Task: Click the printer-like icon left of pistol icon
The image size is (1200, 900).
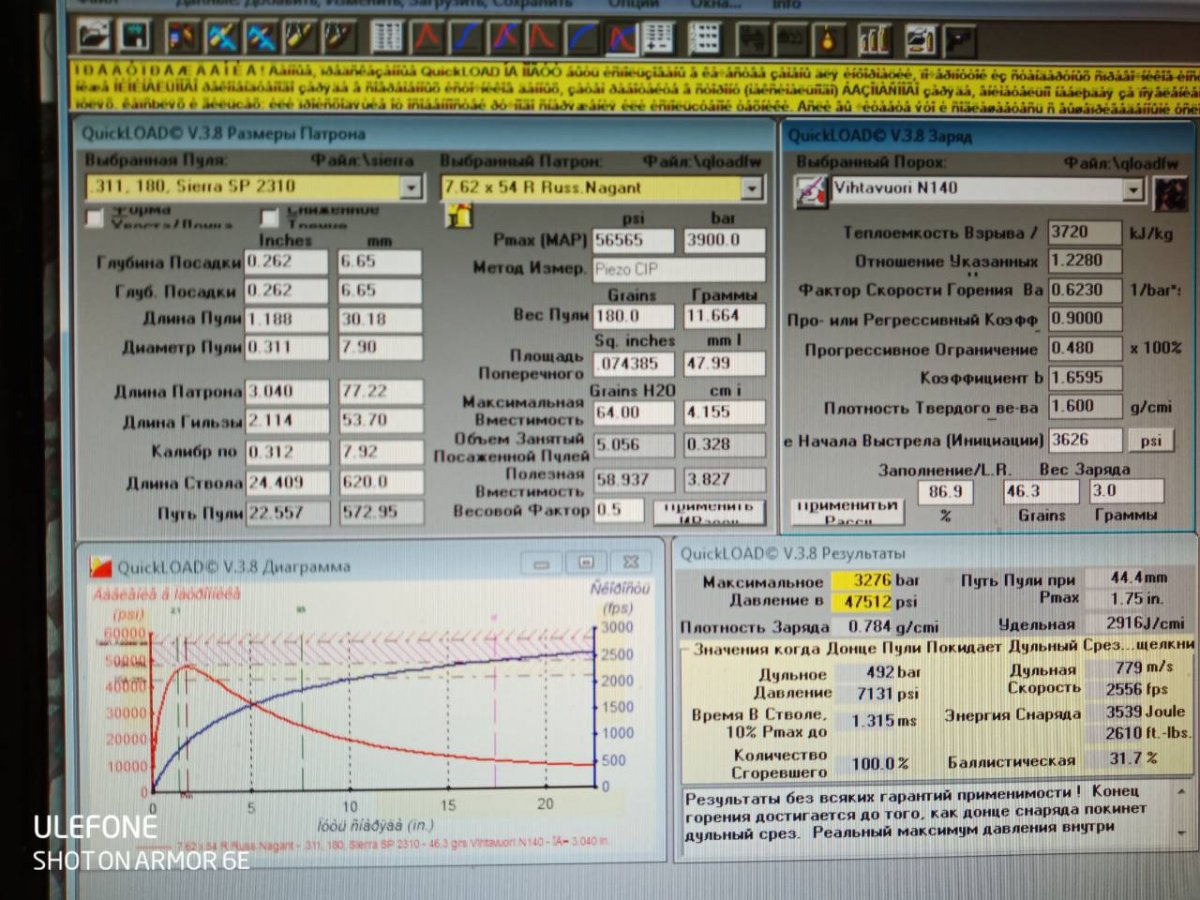Action: [x=920, y=38]
